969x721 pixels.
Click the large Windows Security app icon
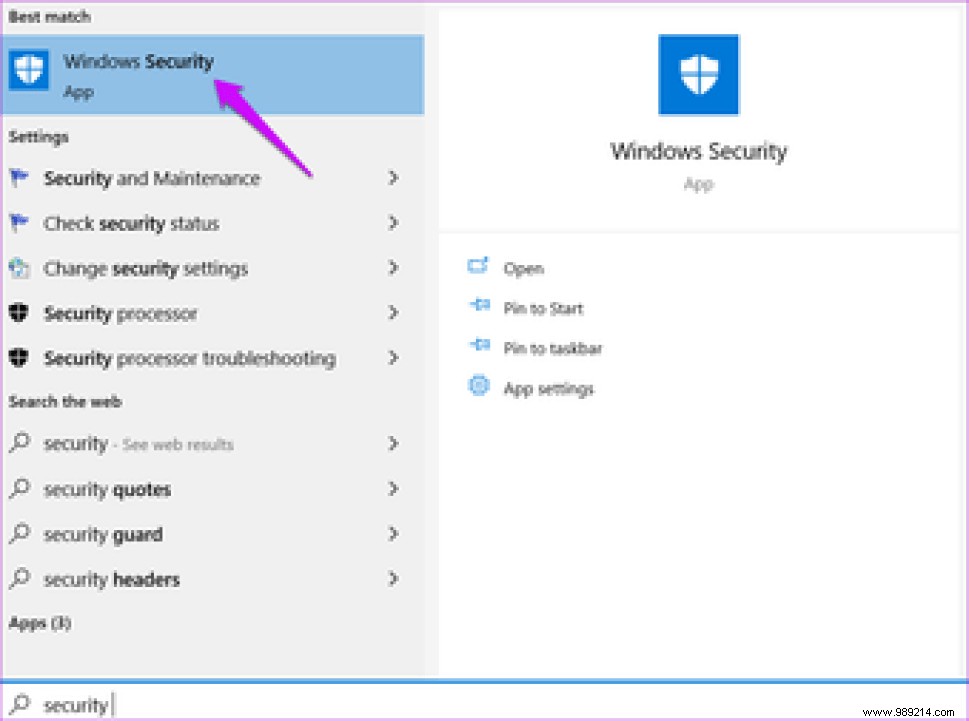pyautogui.click(x=698, y=75)
